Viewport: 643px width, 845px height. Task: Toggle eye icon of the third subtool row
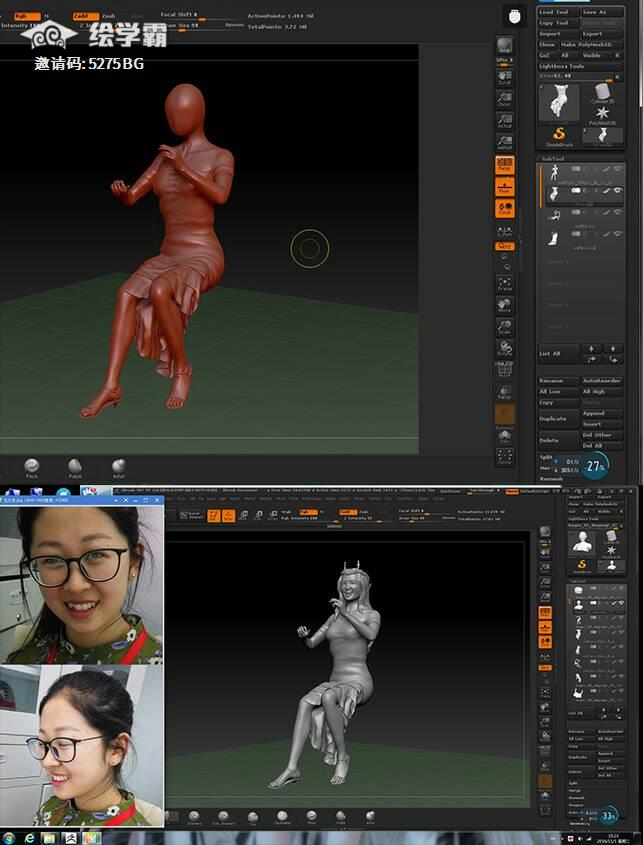click(618, 212)
